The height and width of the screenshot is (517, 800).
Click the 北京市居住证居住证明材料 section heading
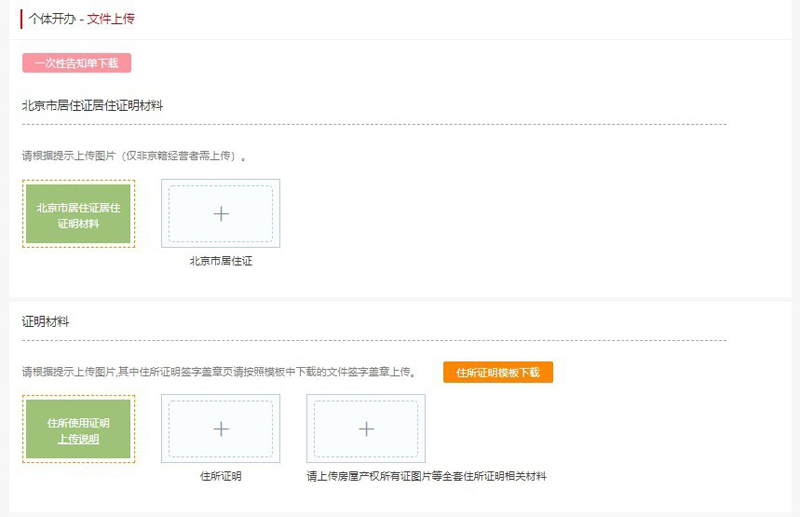tap(92, 105)
